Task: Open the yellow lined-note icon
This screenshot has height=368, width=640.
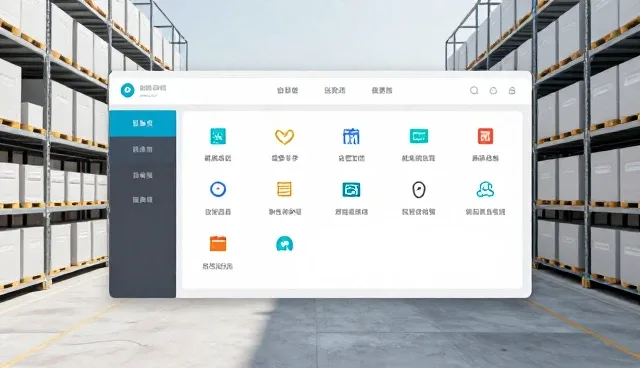Action: [284, 189]
